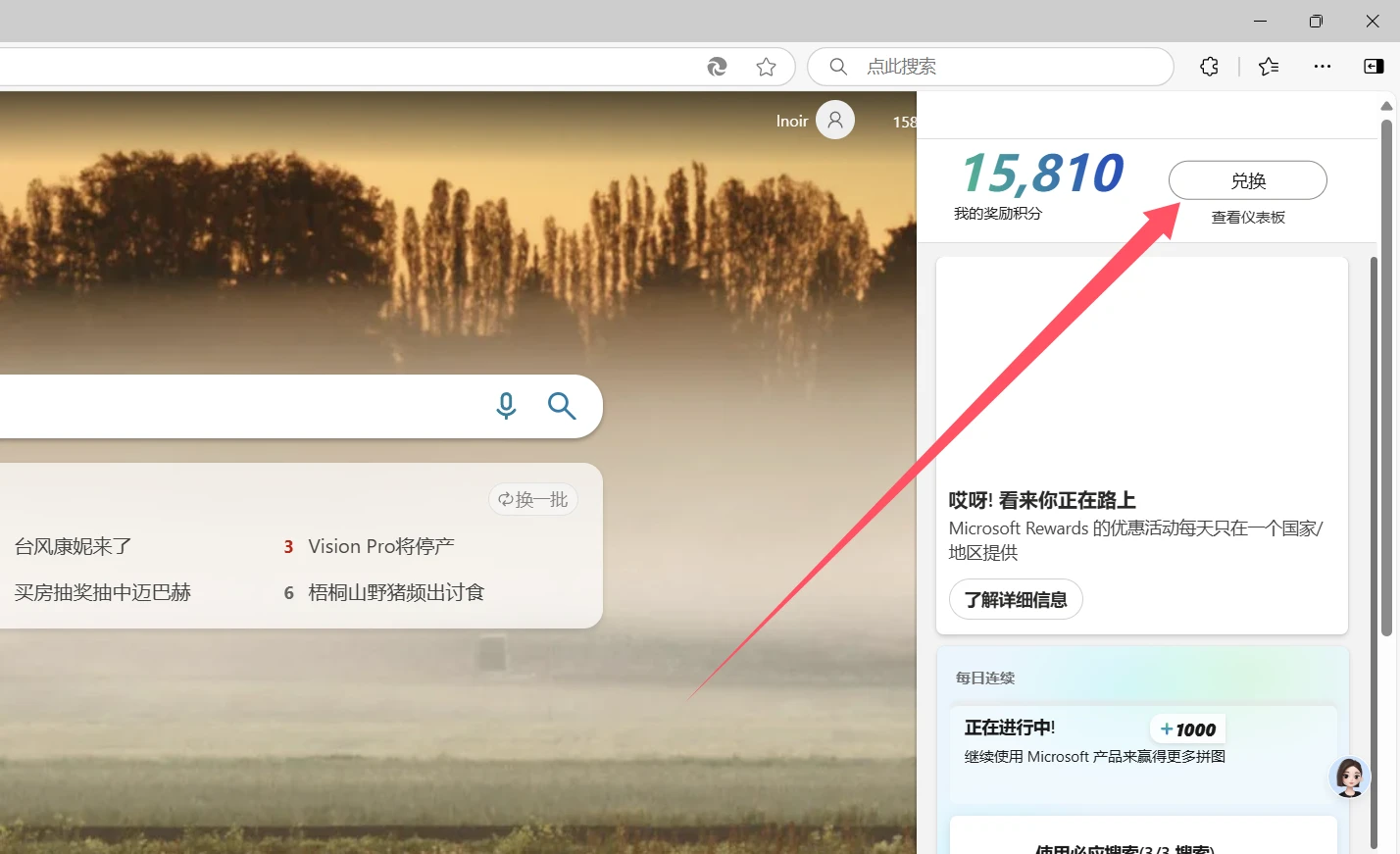Open the user profile avatar icon
The height and width of the screenshot is (854, 1400).
pos(835,121)
